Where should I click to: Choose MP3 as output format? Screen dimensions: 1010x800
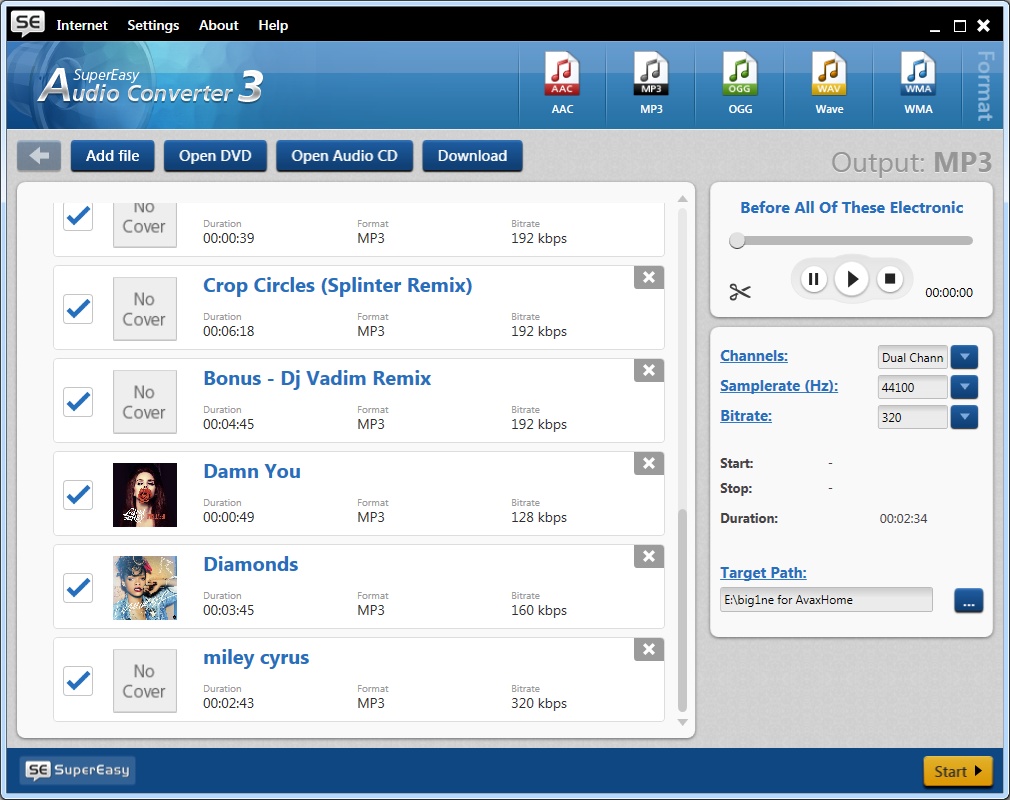[651, 80]
